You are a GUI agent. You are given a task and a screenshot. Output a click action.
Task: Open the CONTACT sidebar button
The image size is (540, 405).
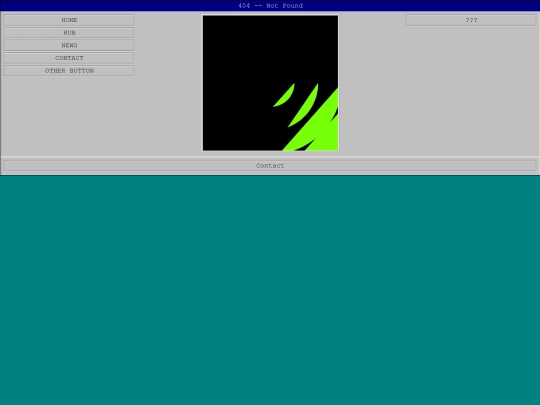pos(69,58)
